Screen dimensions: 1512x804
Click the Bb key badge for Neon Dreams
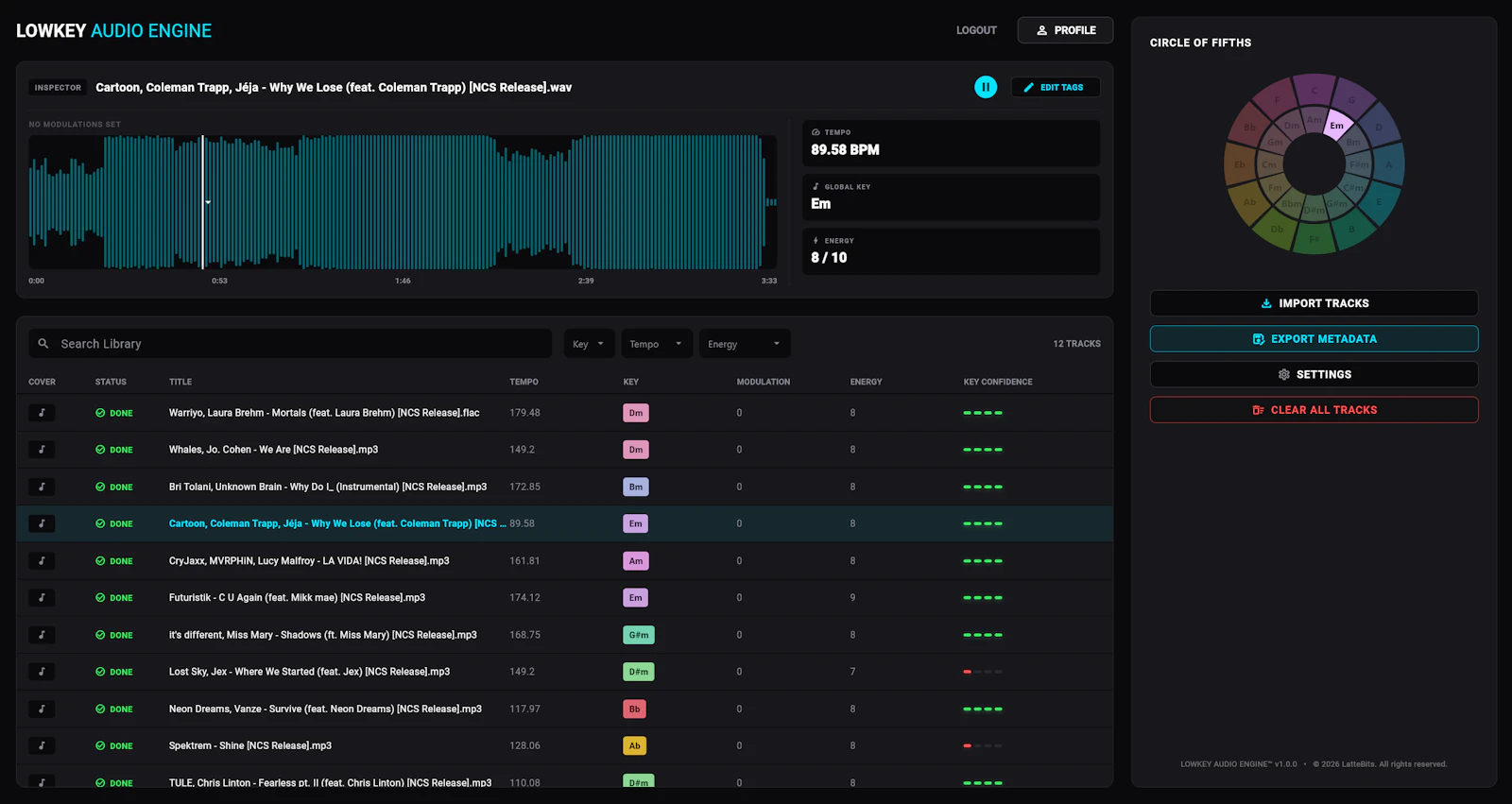(635, 709)
